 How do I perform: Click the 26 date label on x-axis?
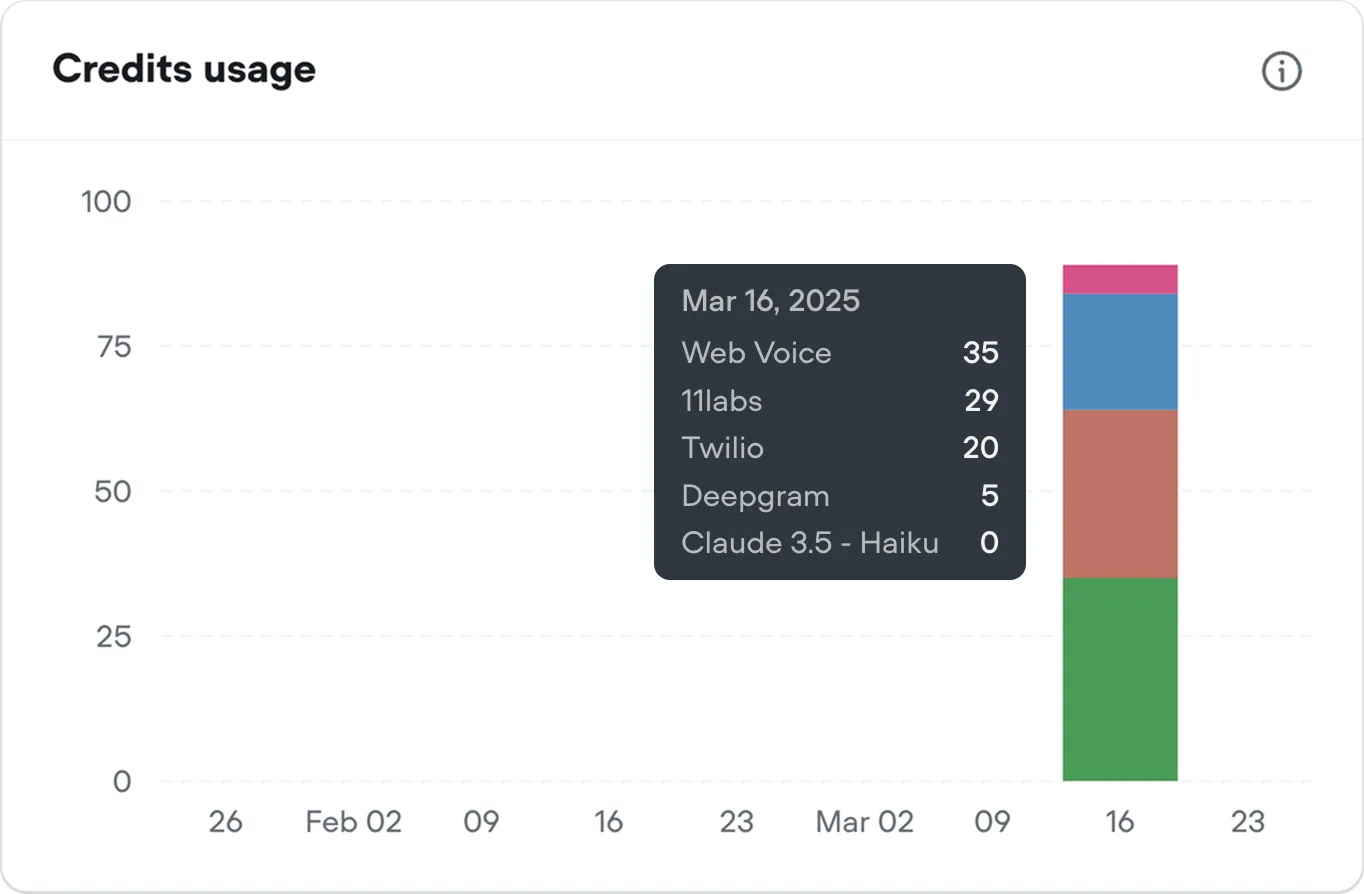tap(225, 822)
